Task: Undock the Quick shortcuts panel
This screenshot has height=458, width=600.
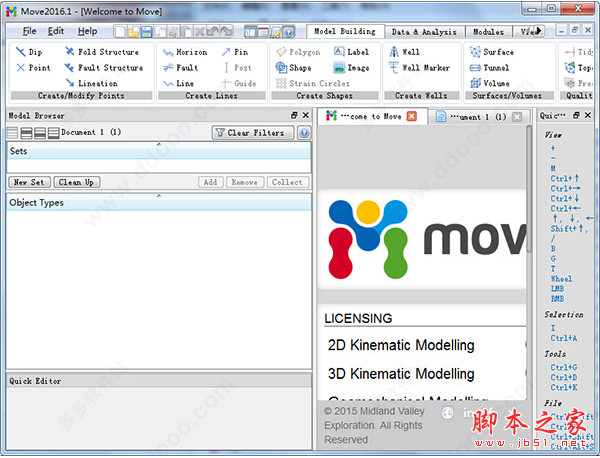Action: [x=576, y=115]
